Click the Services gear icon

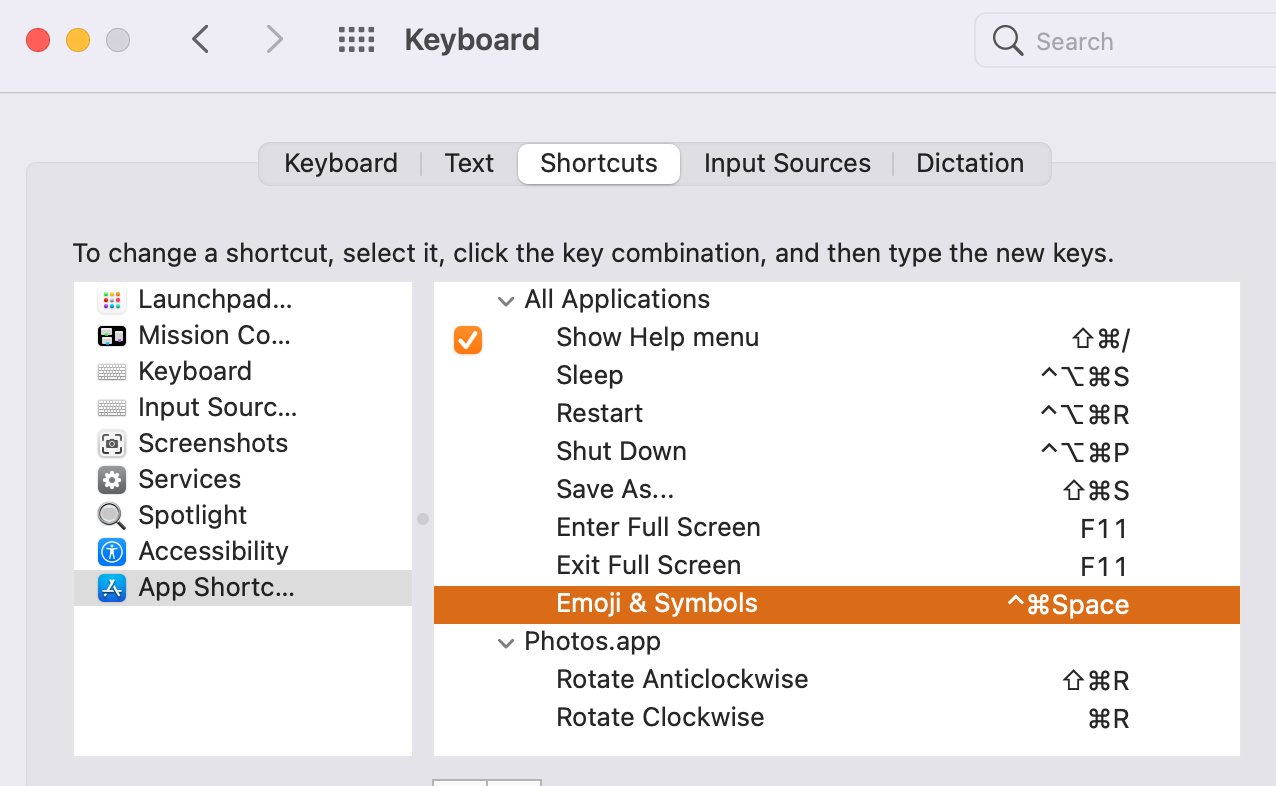point(112,480)
